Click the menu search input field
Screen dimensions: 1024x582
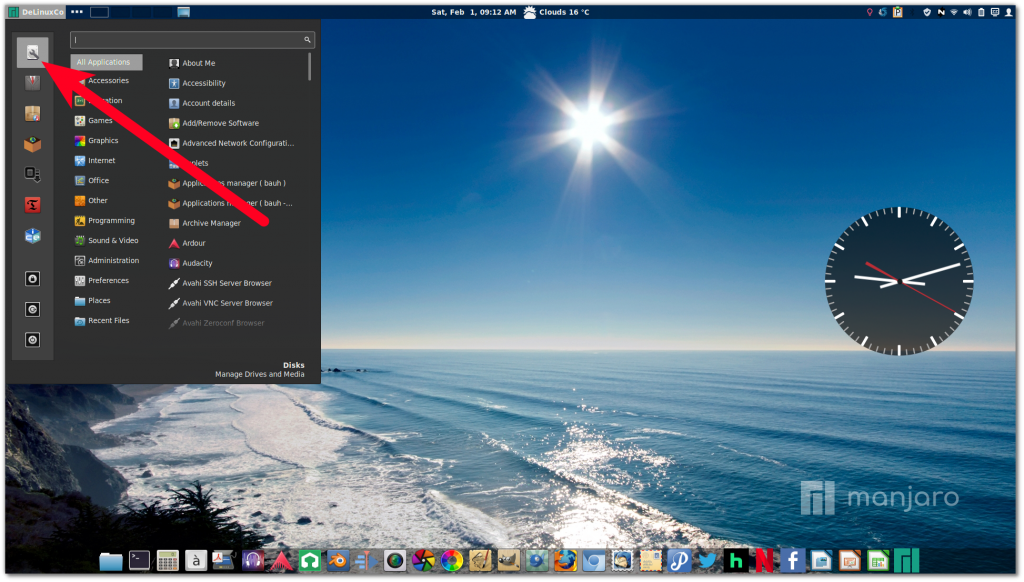[x=192, y=40]
